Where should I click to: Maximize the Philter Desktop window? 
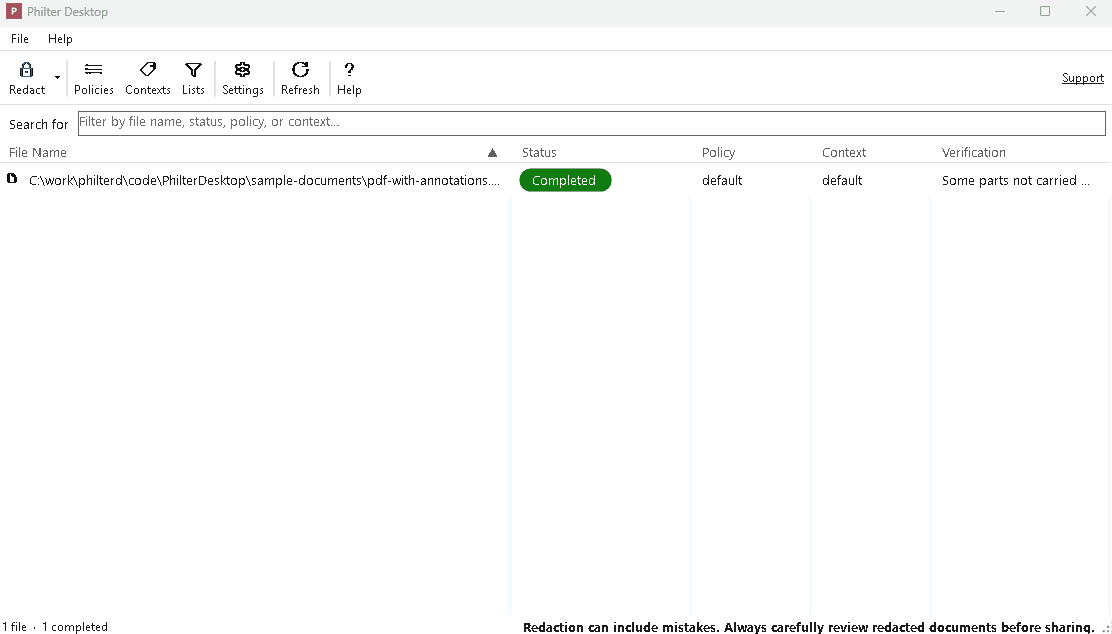(1045, 11)
